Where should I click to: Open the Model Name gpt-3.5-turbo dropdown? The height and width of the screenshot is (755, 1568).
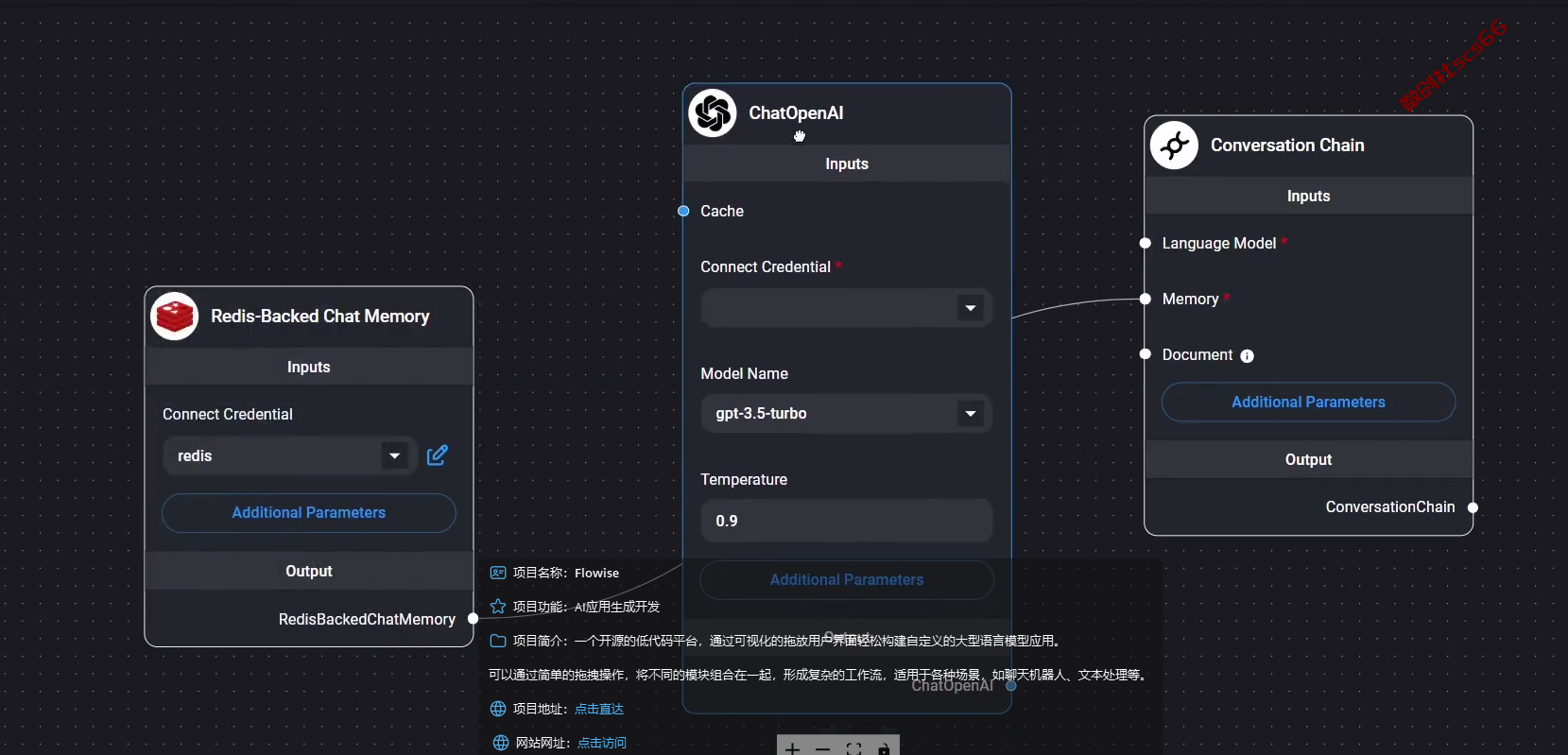(x=846, y=414)
